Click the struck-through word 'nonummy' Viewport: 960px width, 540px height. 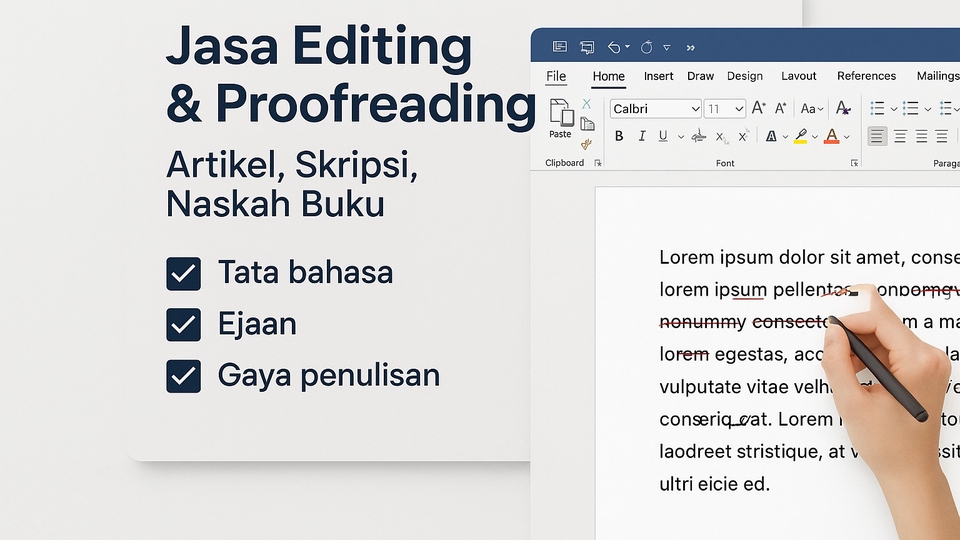702,321
